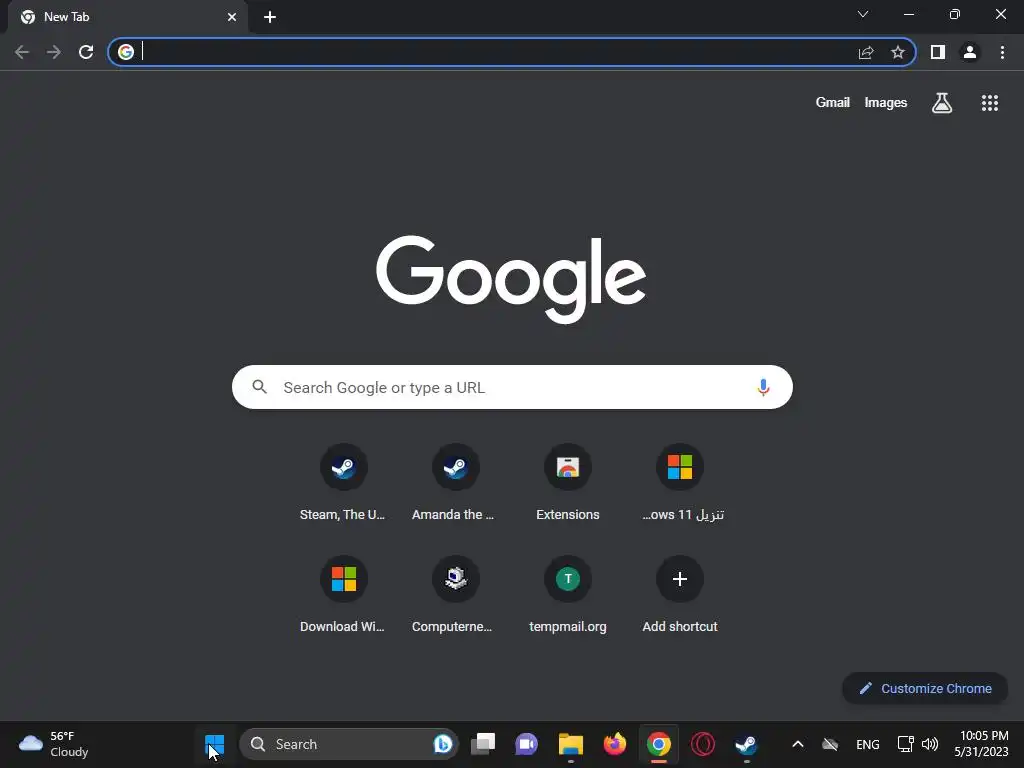This screenshot has width=1024, height=768.
Task: Open the Google apps grid
Action: click(x=990, y=103)
